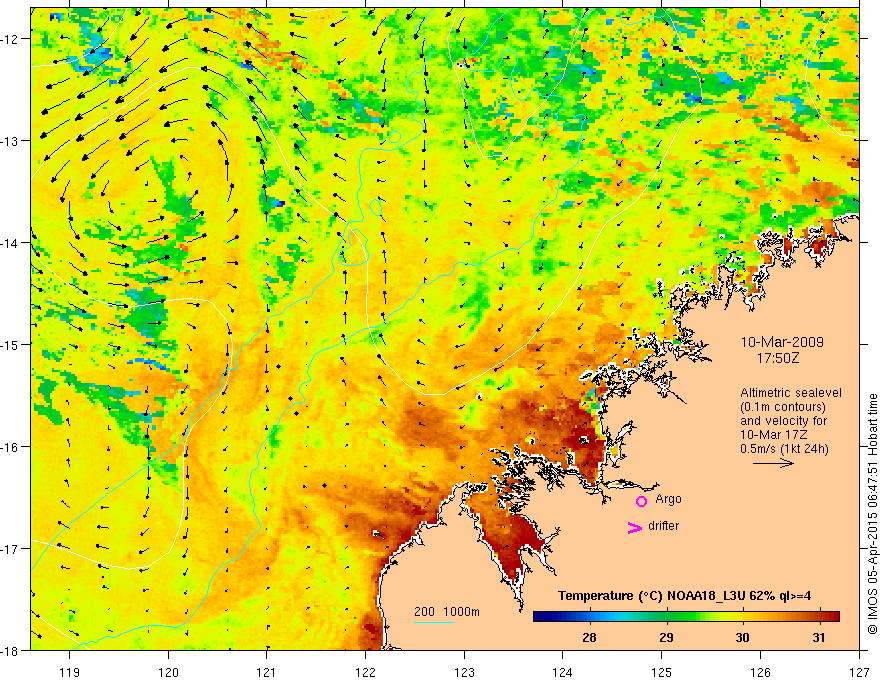Click the longitude axis label '126'

pos(760,672)
